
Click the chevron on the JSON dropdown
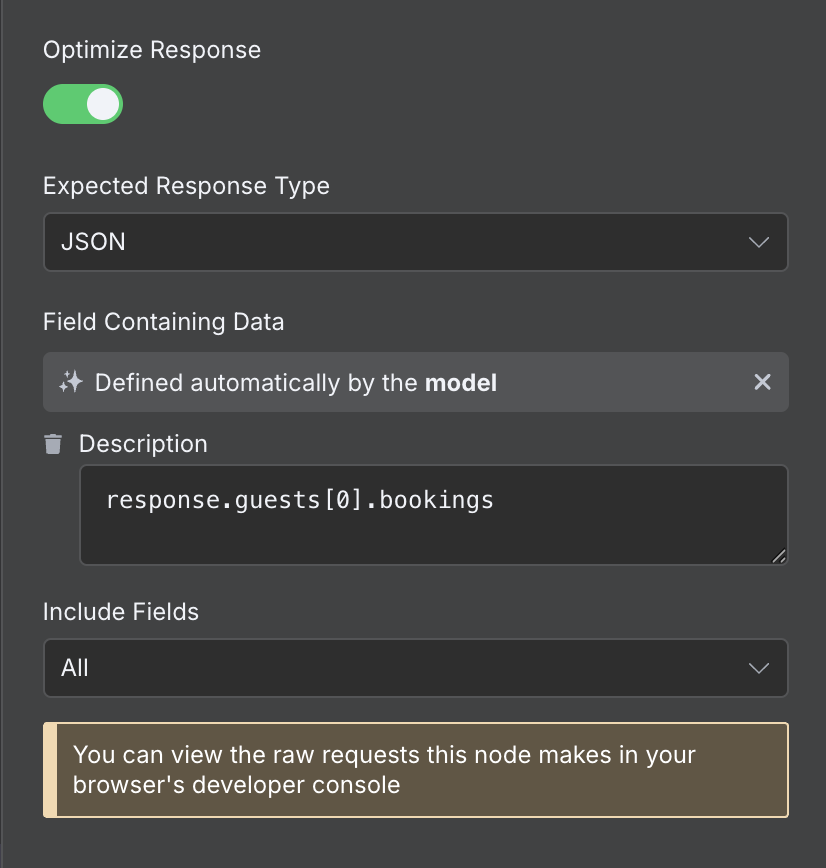point(758,242)
